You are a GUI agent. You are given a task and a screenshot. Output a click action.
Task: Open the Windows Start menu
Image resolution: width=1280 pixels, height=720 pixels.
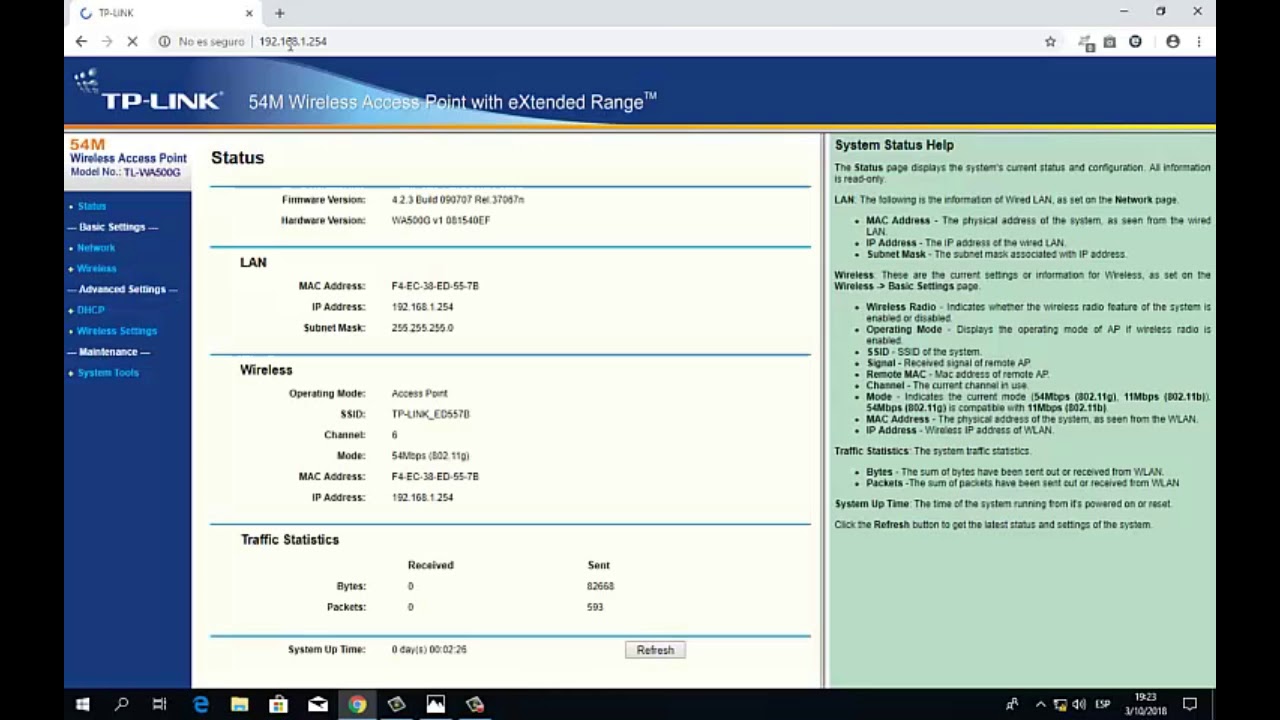point(83,704)
